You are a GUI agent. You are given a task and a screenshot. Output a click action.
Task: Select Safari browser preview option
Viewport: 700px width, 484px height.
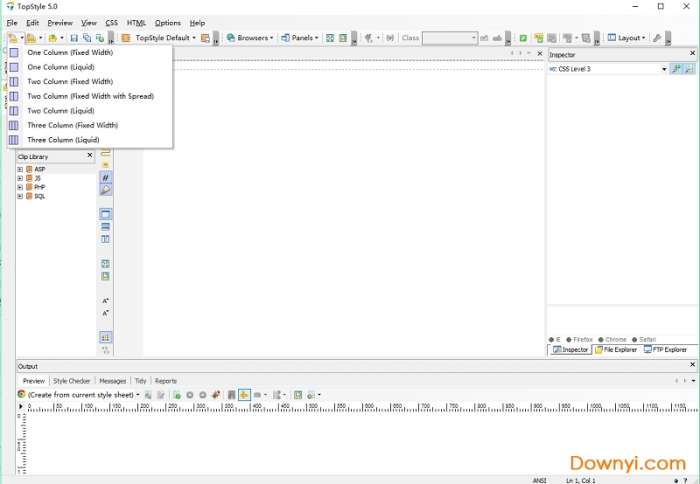pos(643,339)
